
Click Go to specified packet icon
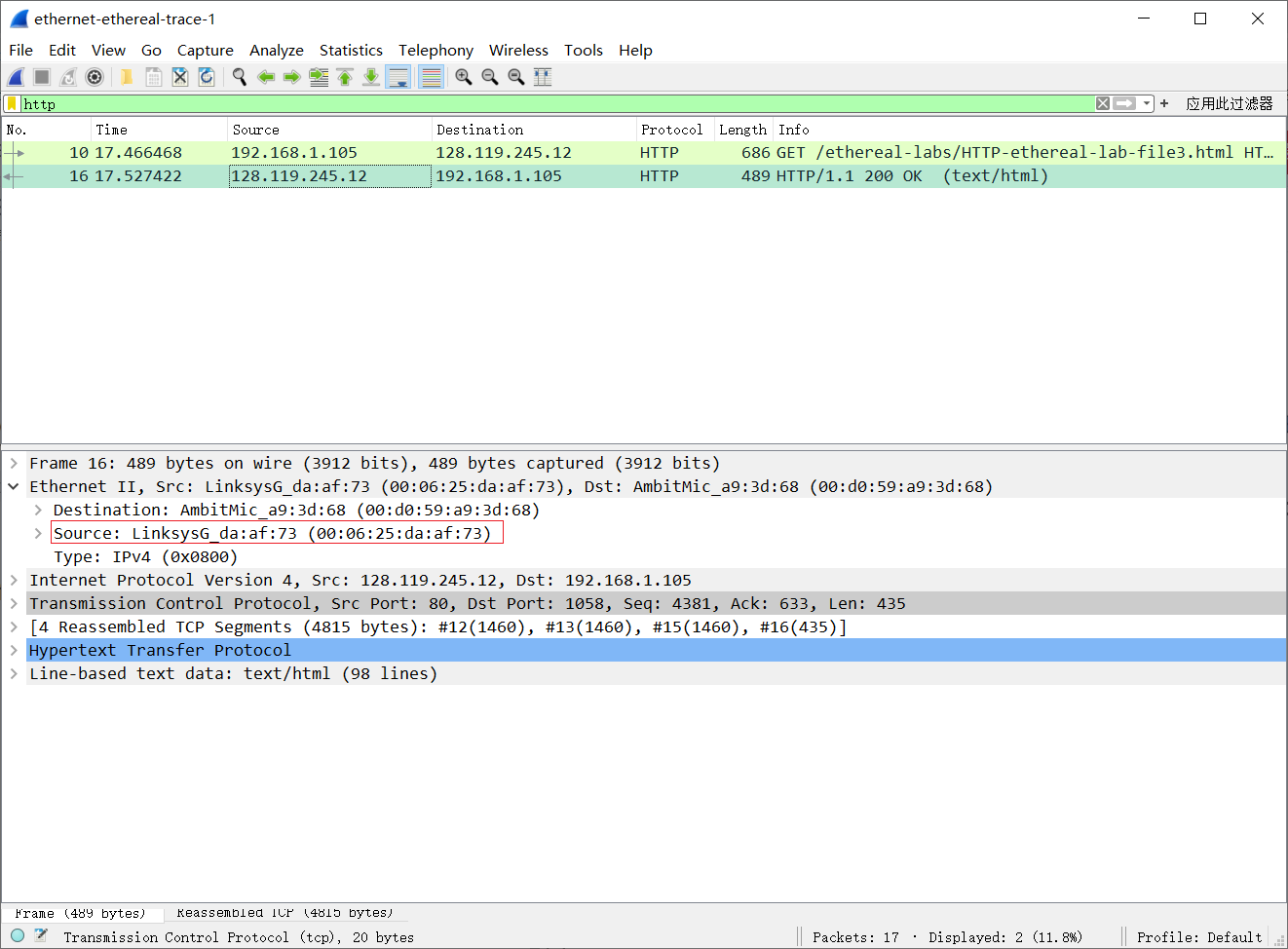point(319,77)
